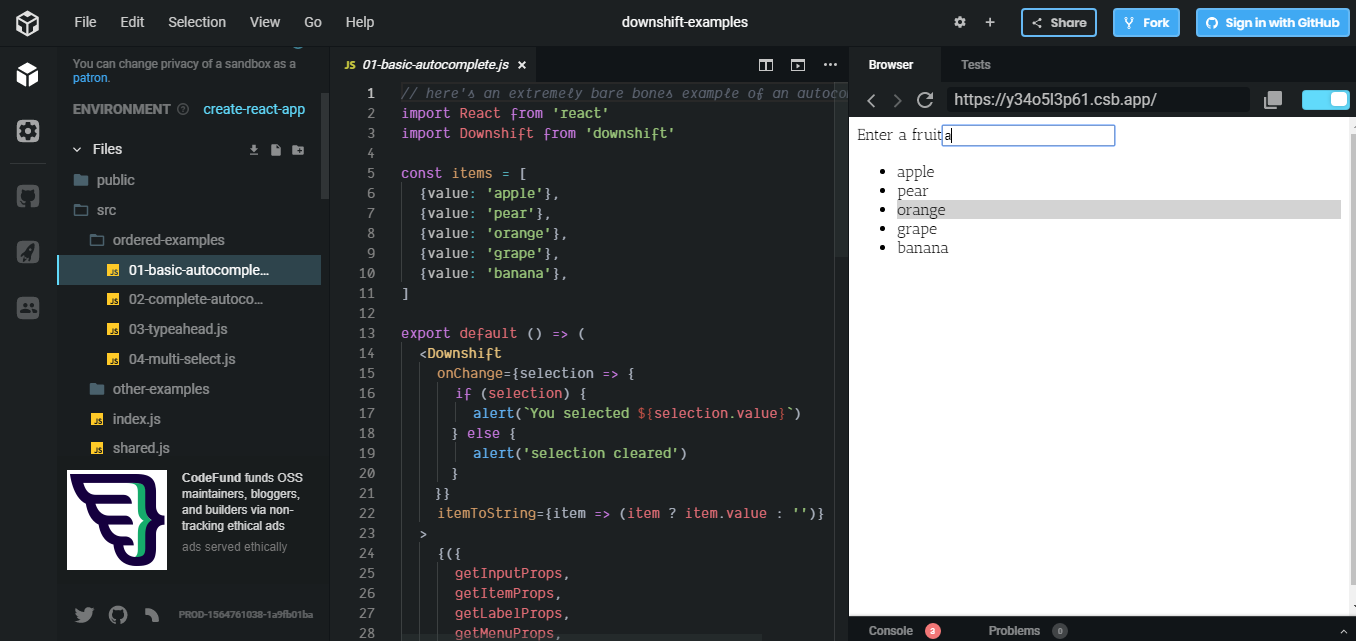Refresh the preview browser
This screenshot has height=641, width=1356.
(925, 100)
